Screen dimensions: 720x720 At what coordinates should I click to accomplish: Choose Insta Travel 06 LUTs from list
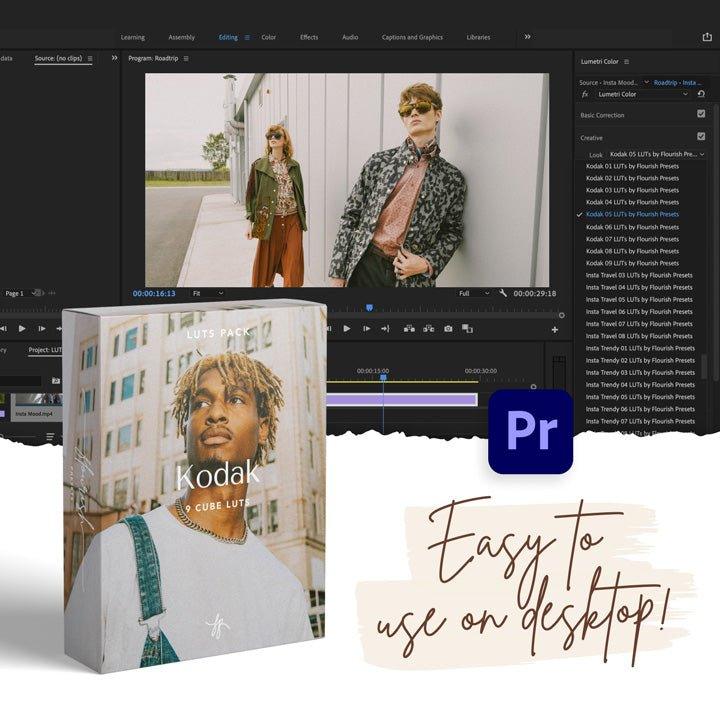[639, 312]
